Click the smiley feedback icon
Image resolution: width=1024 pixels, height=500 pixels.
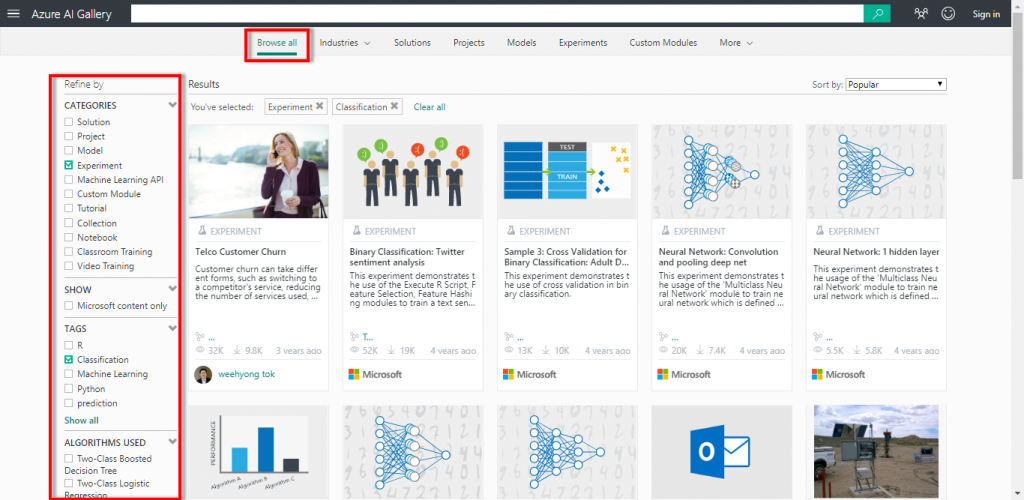[x=948, y=14]
